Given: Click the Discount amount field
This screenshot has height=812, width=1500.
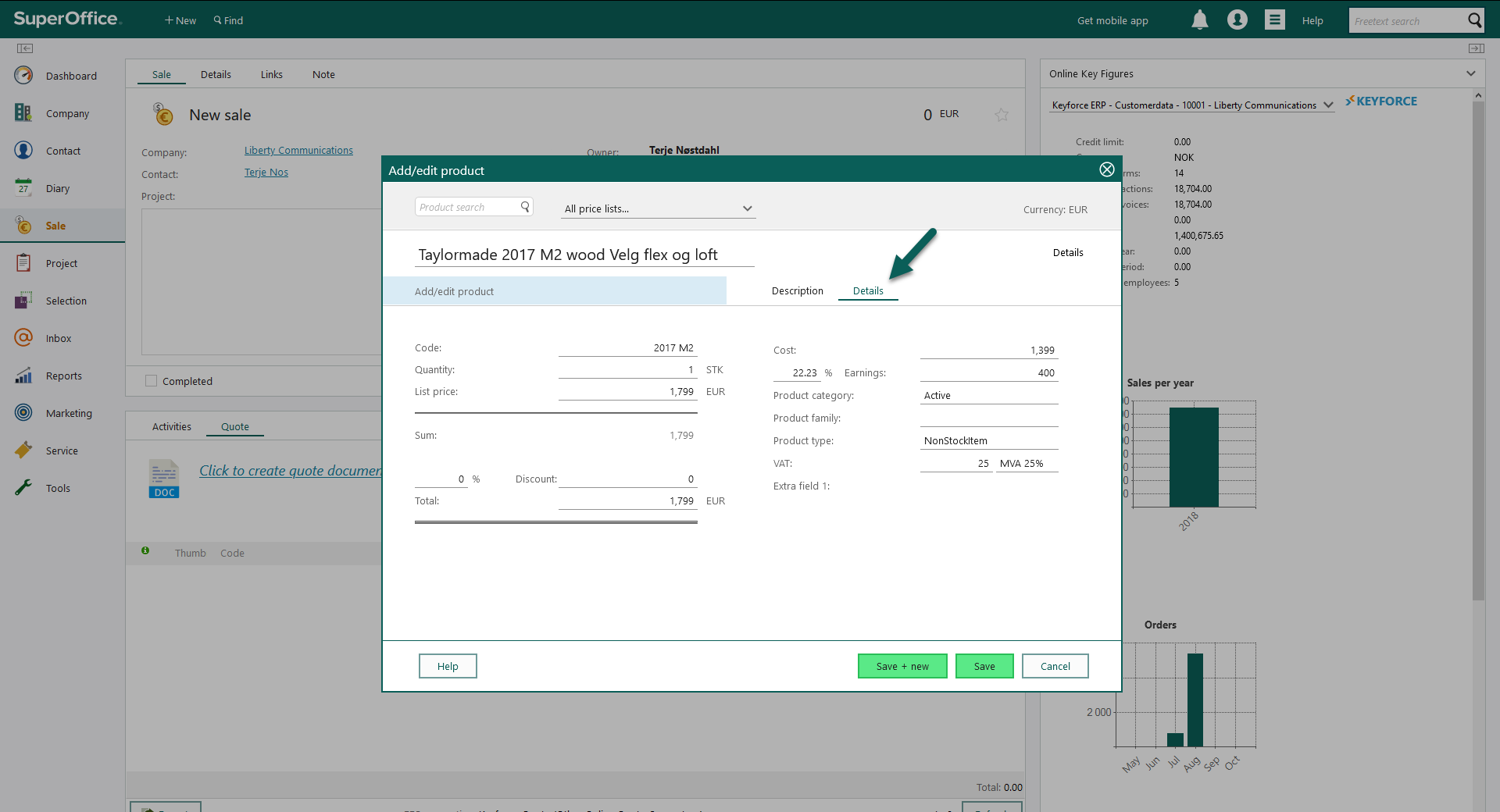Looking at the screenshot, I should click(627, 479).
